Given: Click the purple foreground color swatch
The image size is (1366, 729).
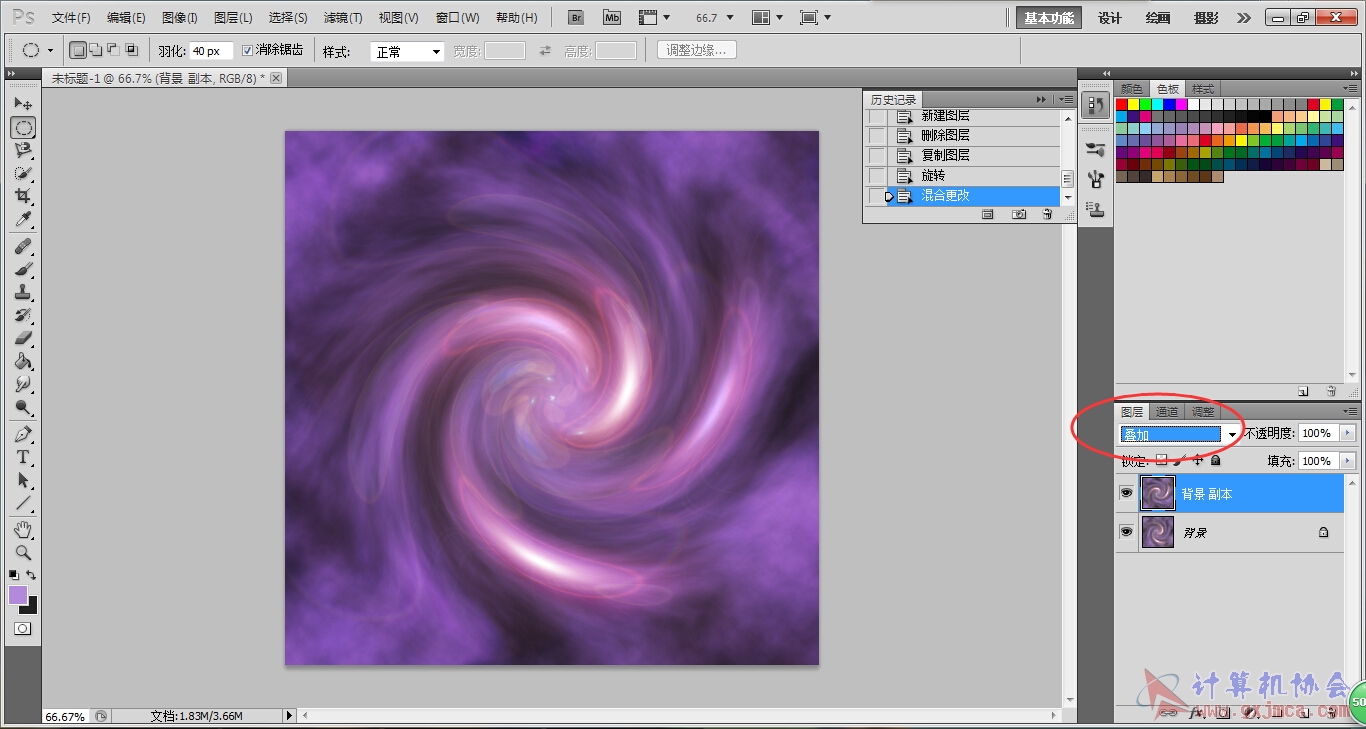Looking at the screenshot, I should click(x=18, y=595).
